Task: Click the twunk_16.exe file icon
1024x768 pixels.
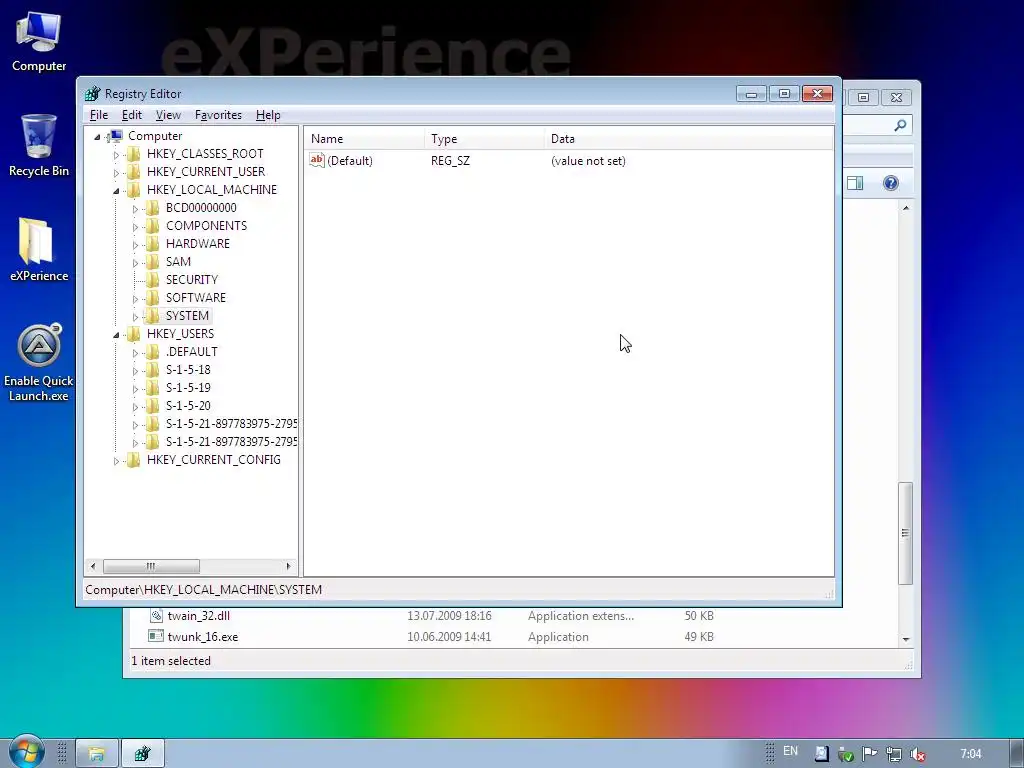Action: pyautogui.click(x=156, y=636)
